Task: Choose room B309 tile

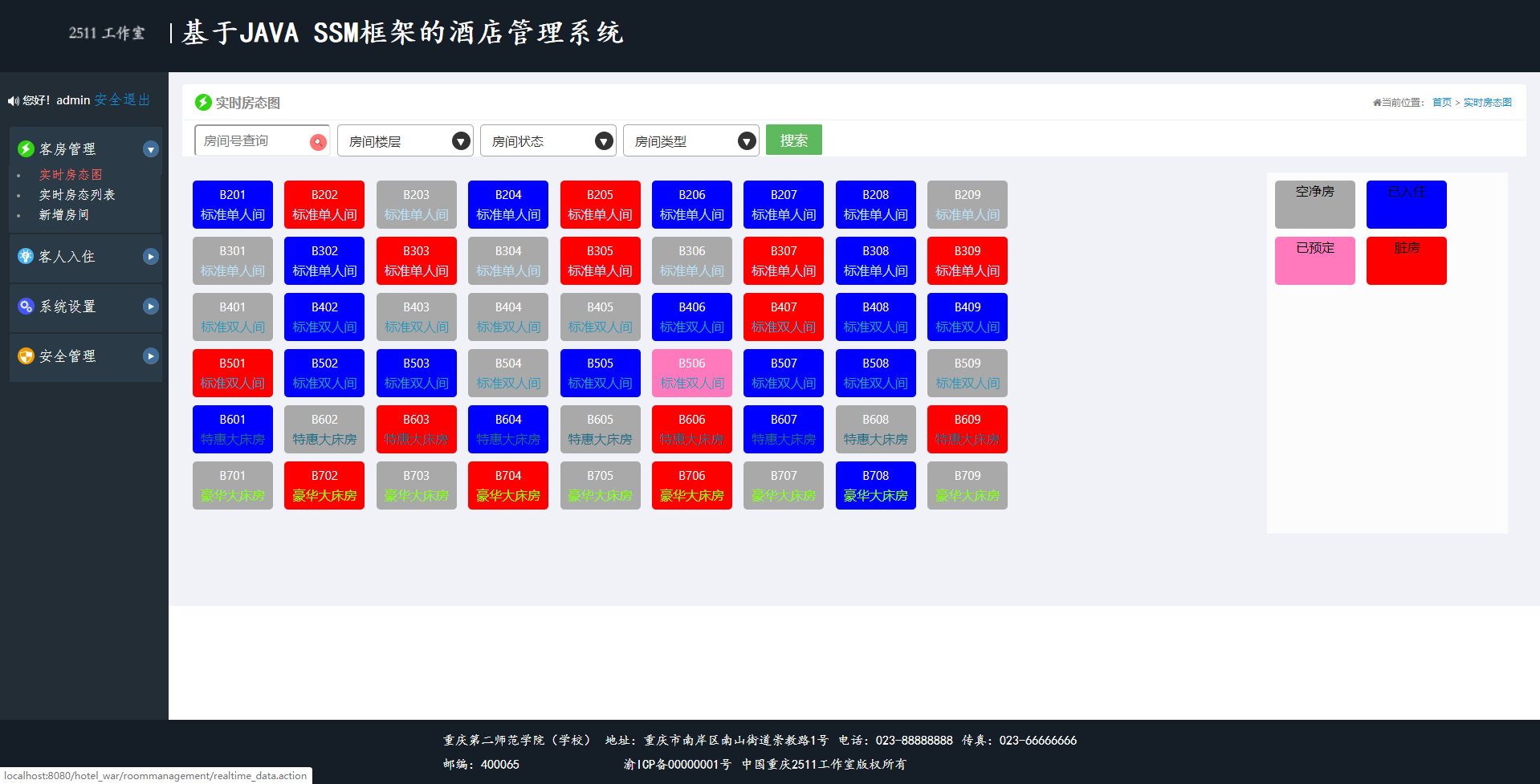Action: pyautogui.click(x=968, y=261)
